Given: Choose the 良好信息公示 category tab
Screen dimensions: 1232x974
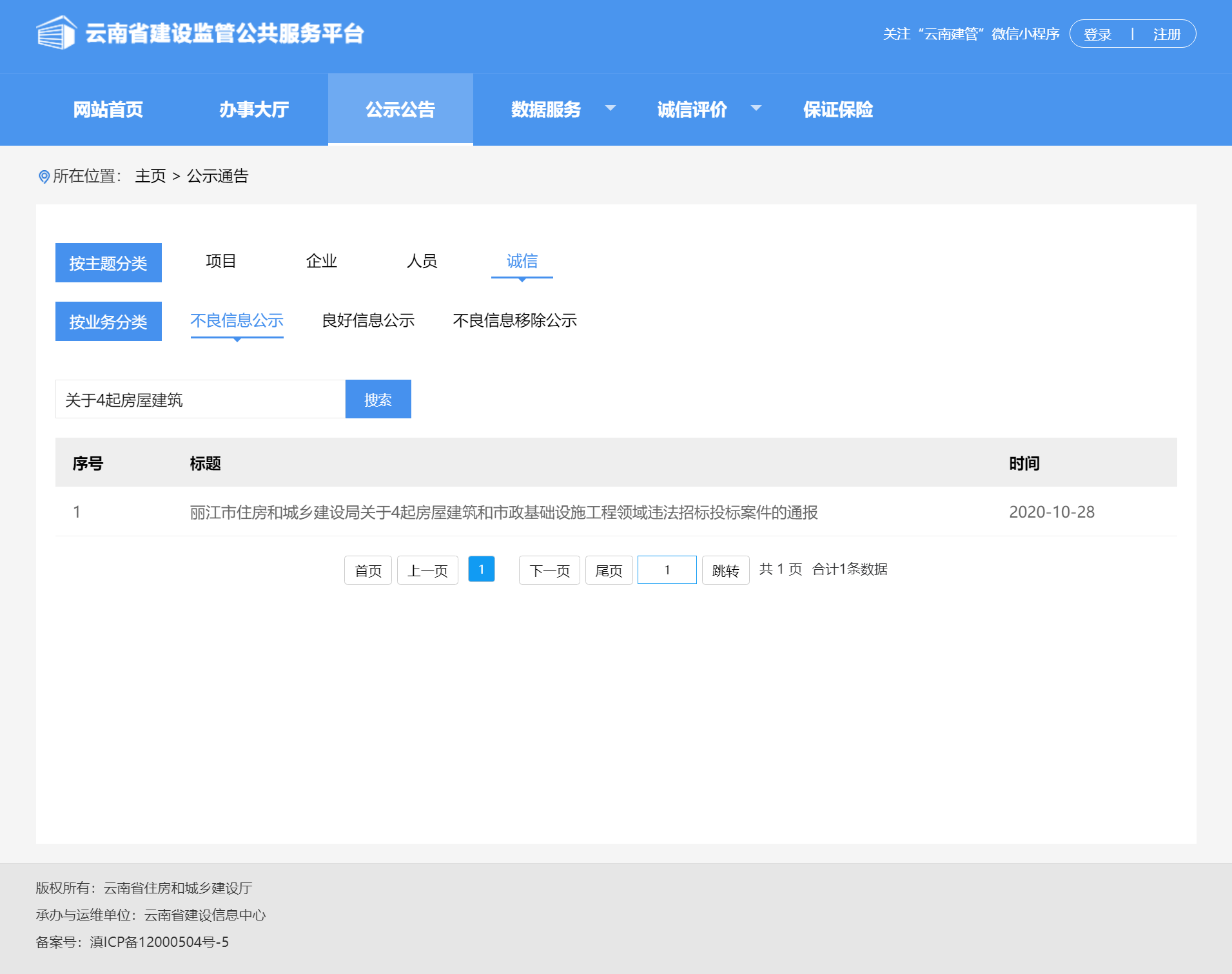Looking at the screenshot, I should pyautogui.click(x=368, y=320).
